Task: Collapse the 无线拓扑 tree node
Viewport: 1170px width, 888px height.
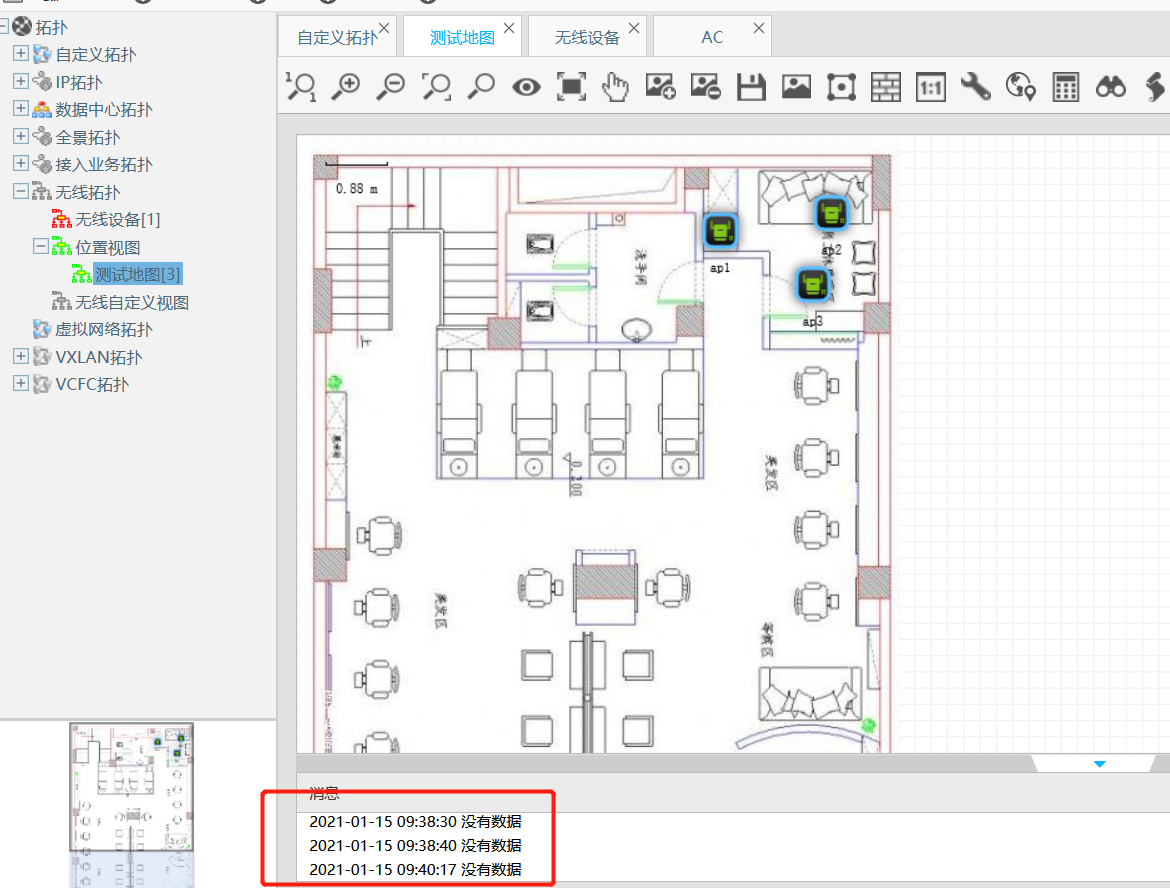Action: pos(21,192)
